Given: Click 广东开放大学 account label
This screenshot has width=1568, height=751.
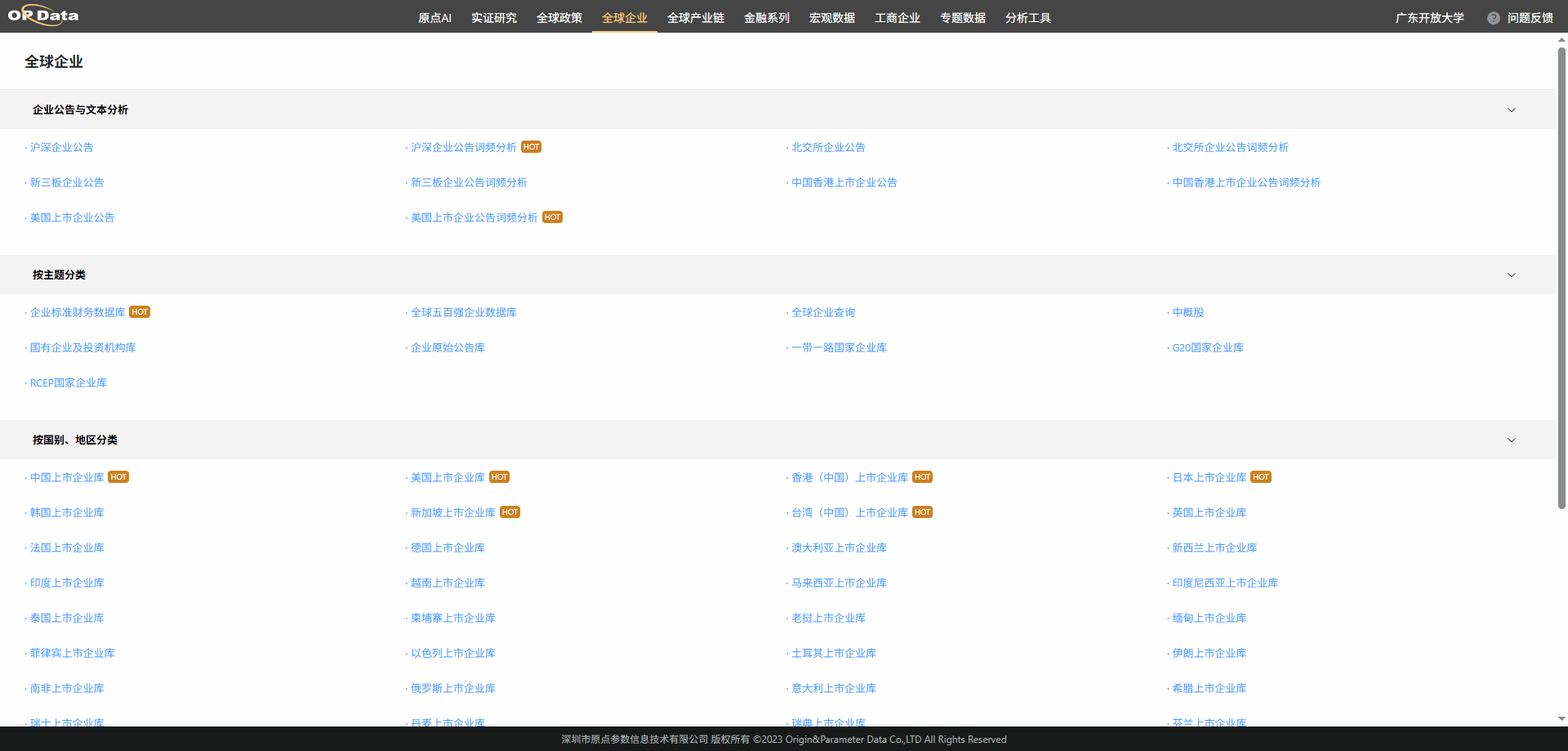Looking at the screenshot, I should point(1429,18).
